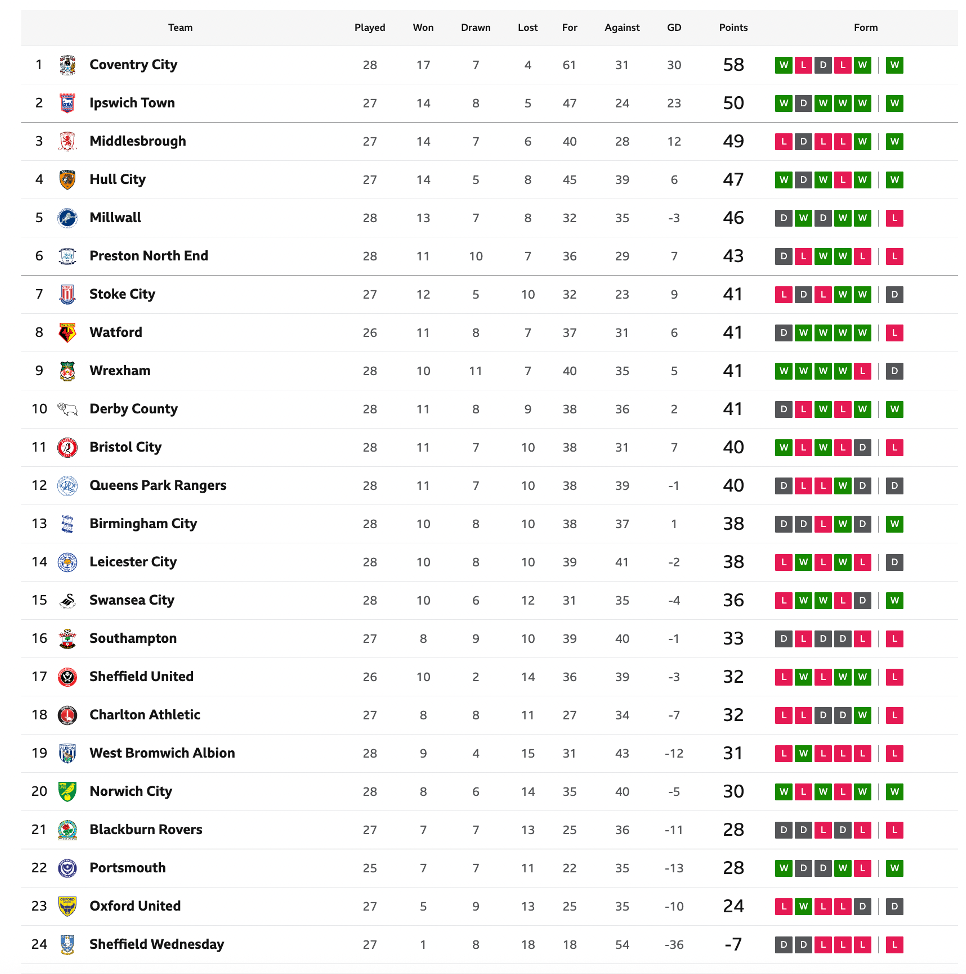Click Millwall's latest form loss badge
The image size is (966, 974).
pos(894,218)
